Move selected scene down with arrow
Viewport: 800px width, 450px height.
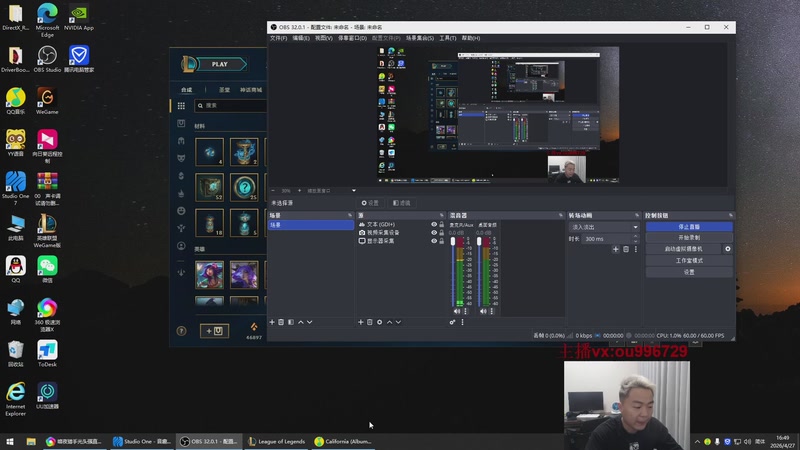(310, 322)
